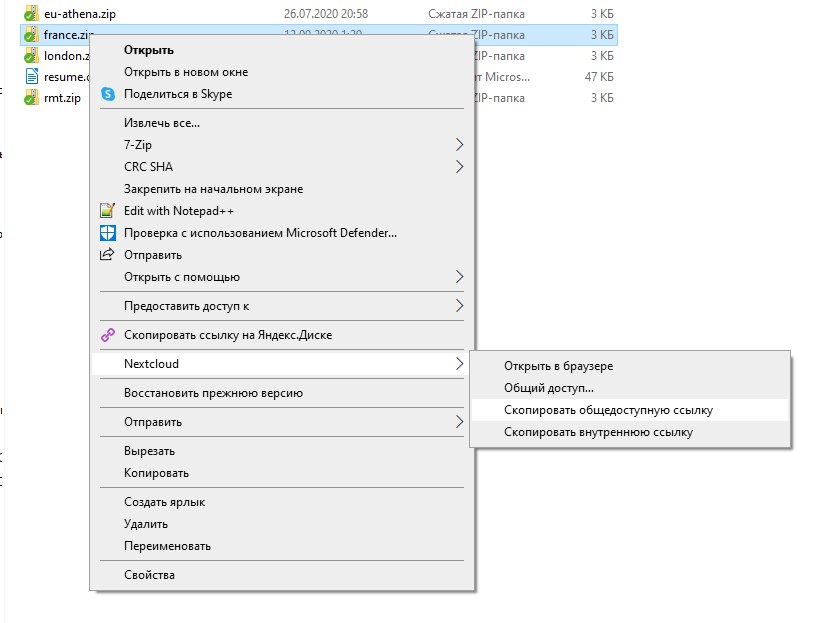Click the eu-athena.zip file icon
The width and height of the screenshot is (829, 623).
coord(32,13)
